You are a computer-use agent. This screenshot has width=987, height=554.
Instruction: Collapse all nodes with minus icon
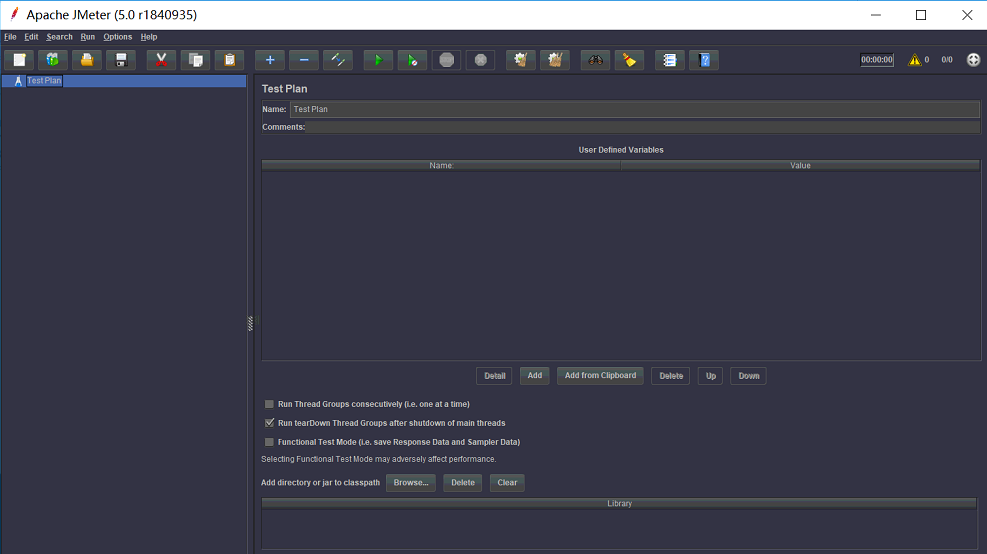pos(304,60)
